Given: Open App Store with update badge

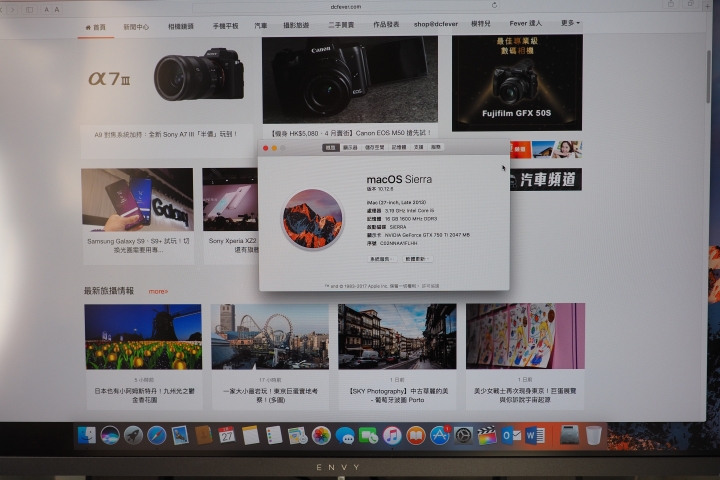Looking at the screenshot, I should pos(439,435).
